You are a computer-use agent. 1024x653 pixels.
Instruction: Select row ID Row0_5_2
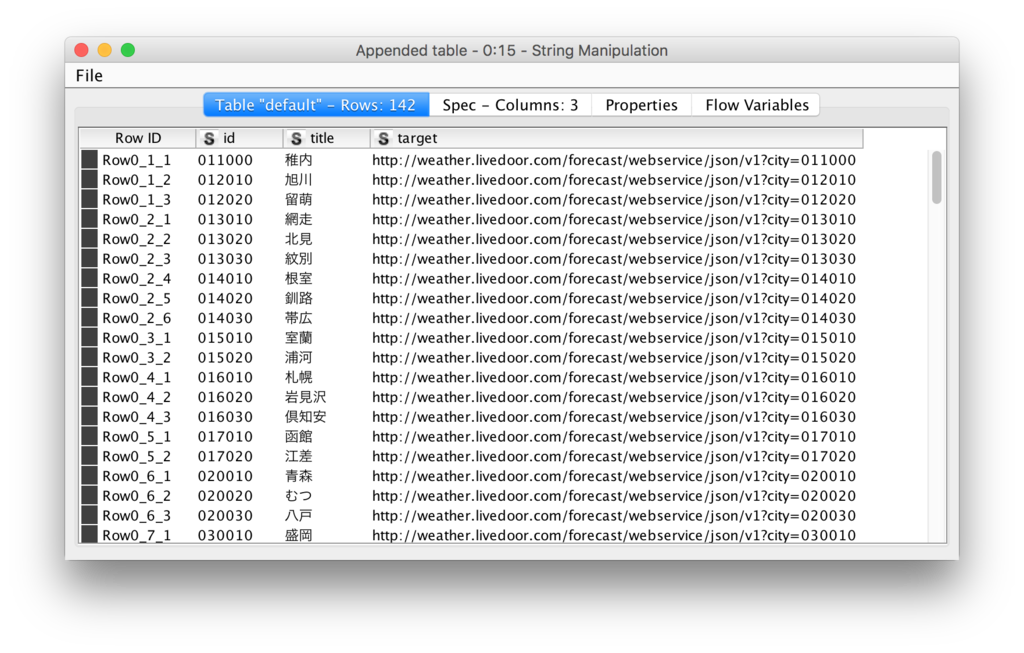[136, 456]
